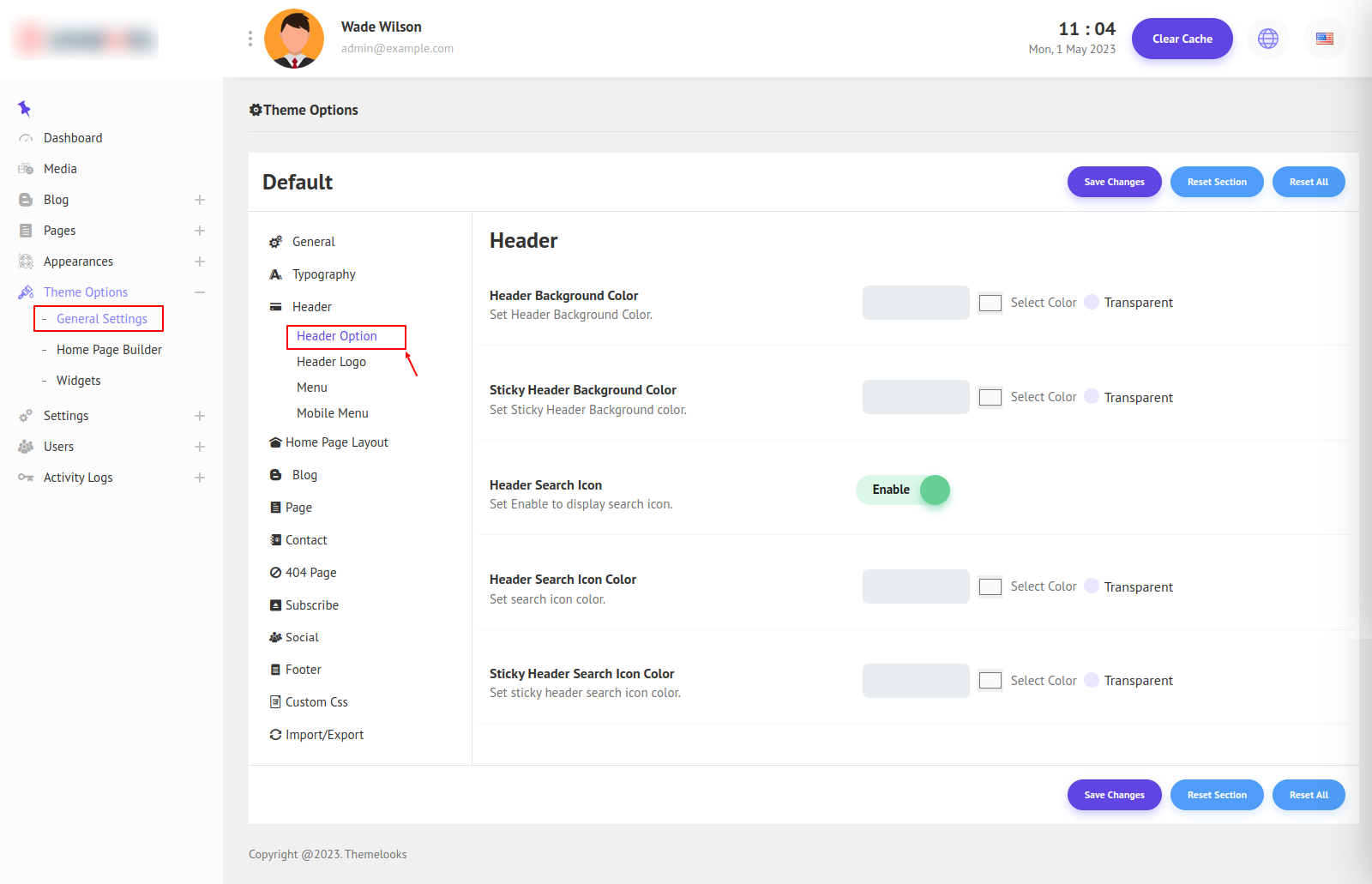The width and height of the screenshot is (1372, 884).
Task: Collapse the Theme Options sidebar menu
Action: (x=200, y=292)
